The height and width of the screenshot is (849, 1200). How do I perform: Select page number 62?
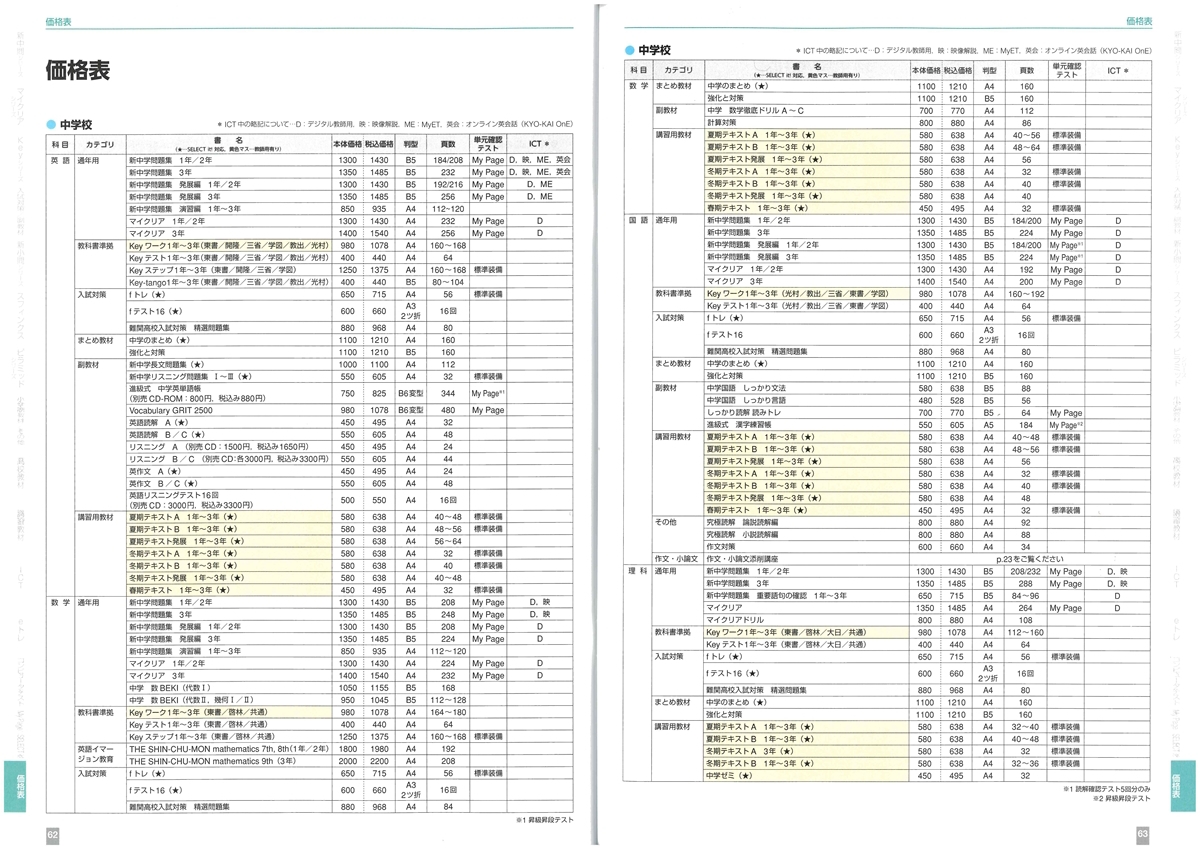(53, 833)
